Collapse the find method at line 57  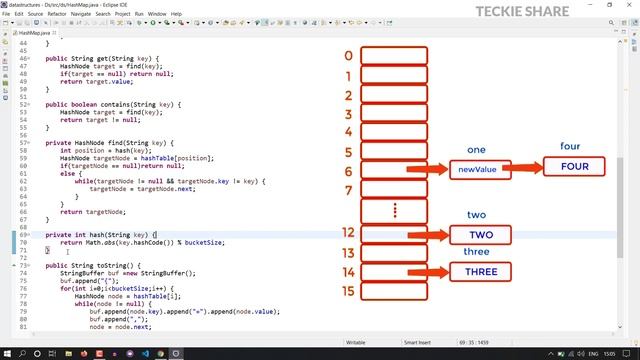[x=29, y=143]
